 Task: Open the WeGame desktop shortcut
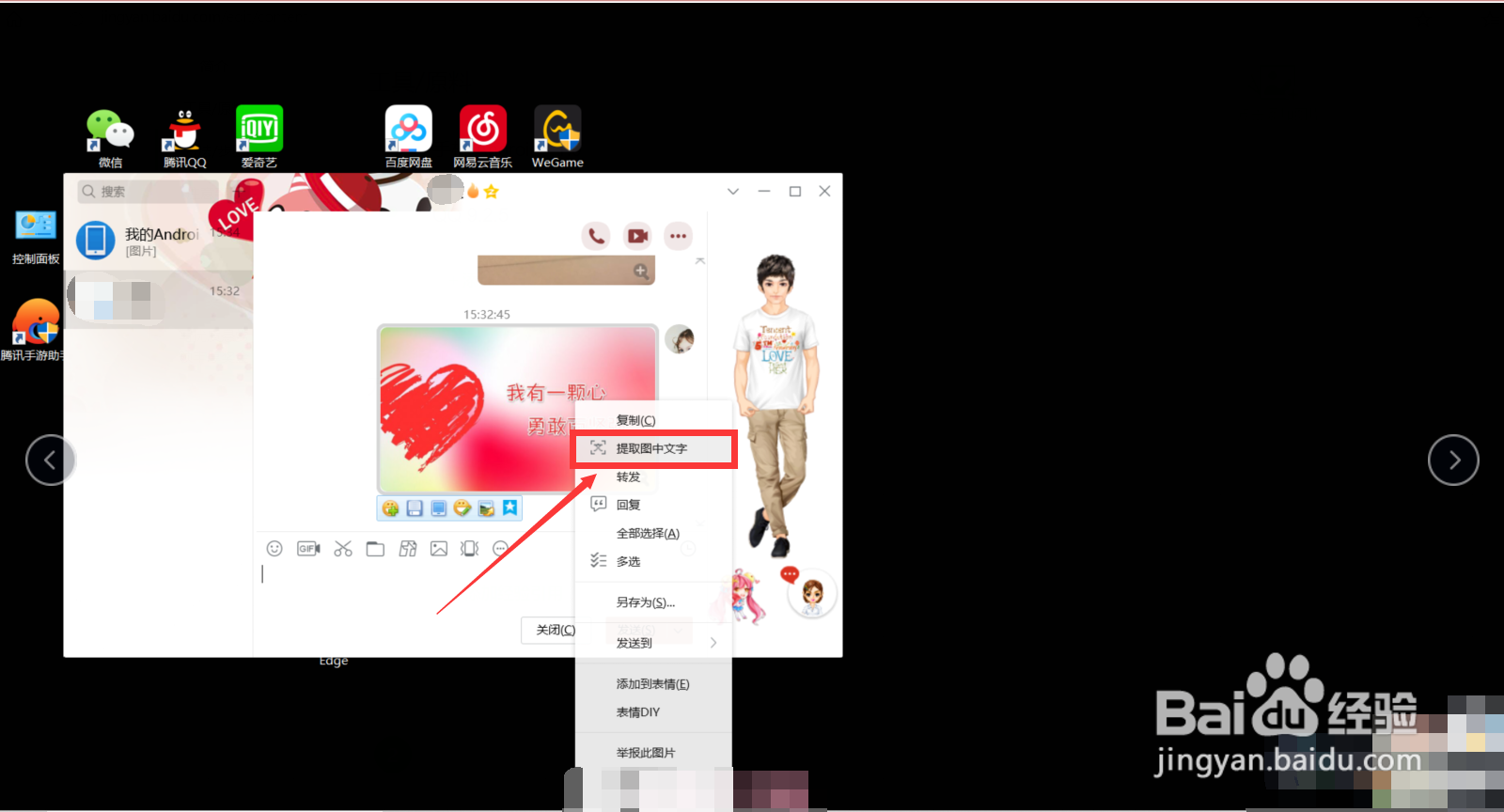click(557, 137)
